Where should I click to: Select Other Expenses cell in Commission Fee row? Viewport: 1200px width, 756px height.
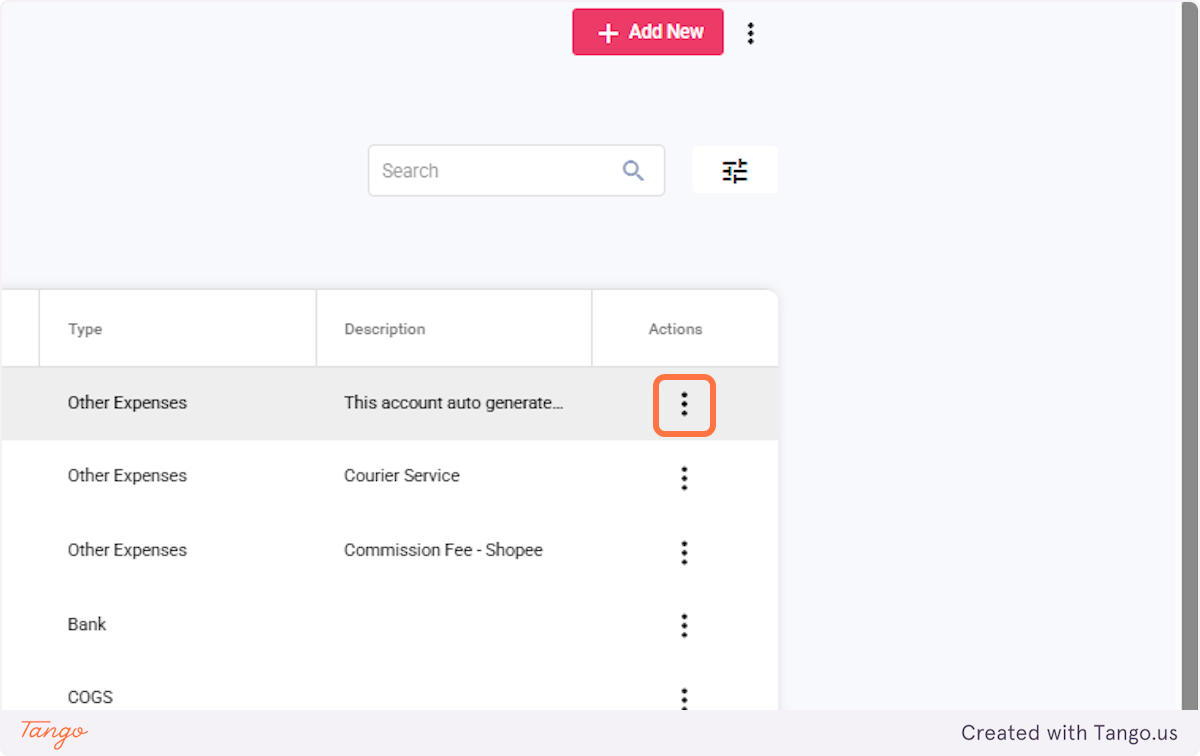[x=127, y=550]
